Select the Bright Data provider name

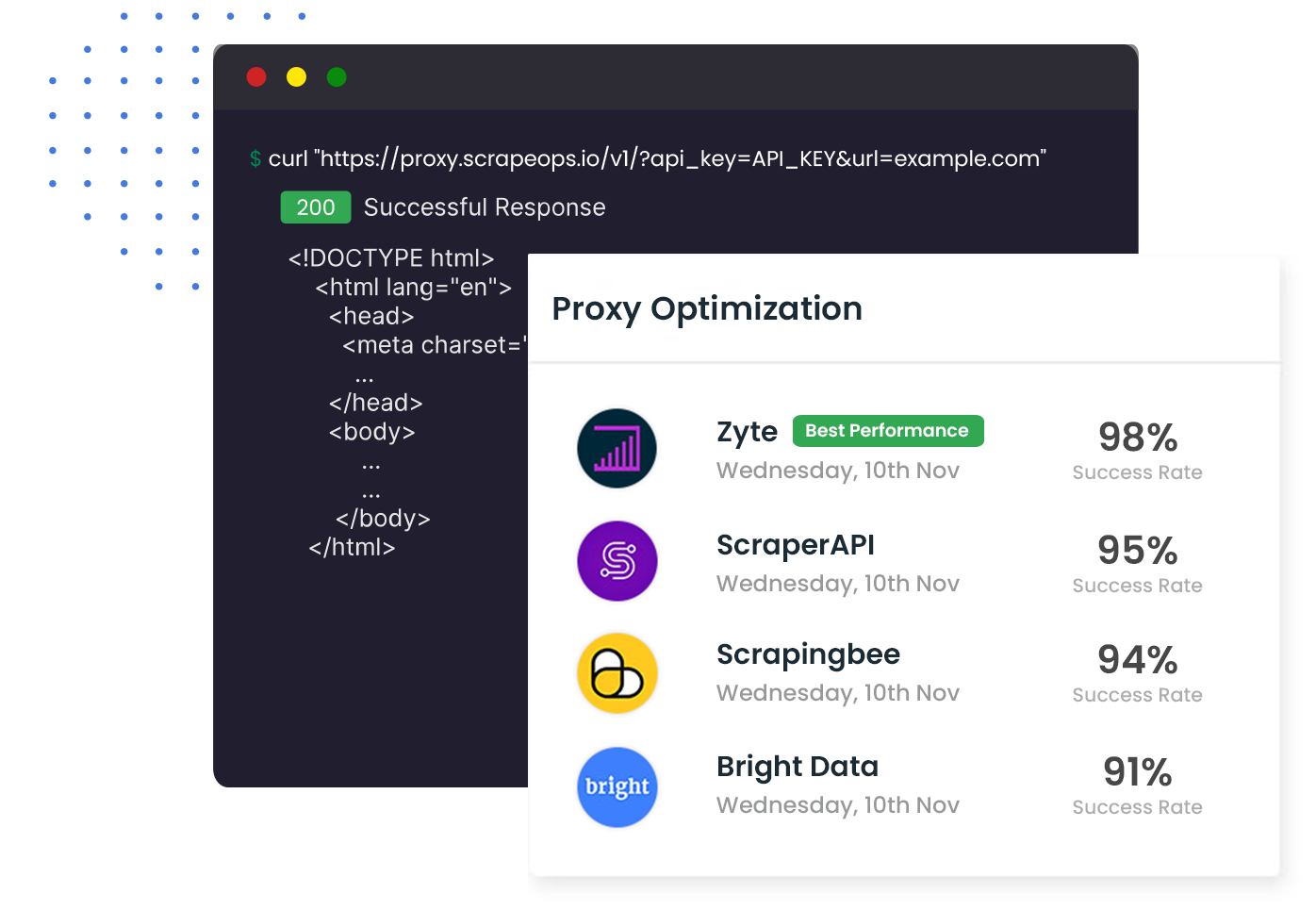pyautogui.click(x=798, y=767)
